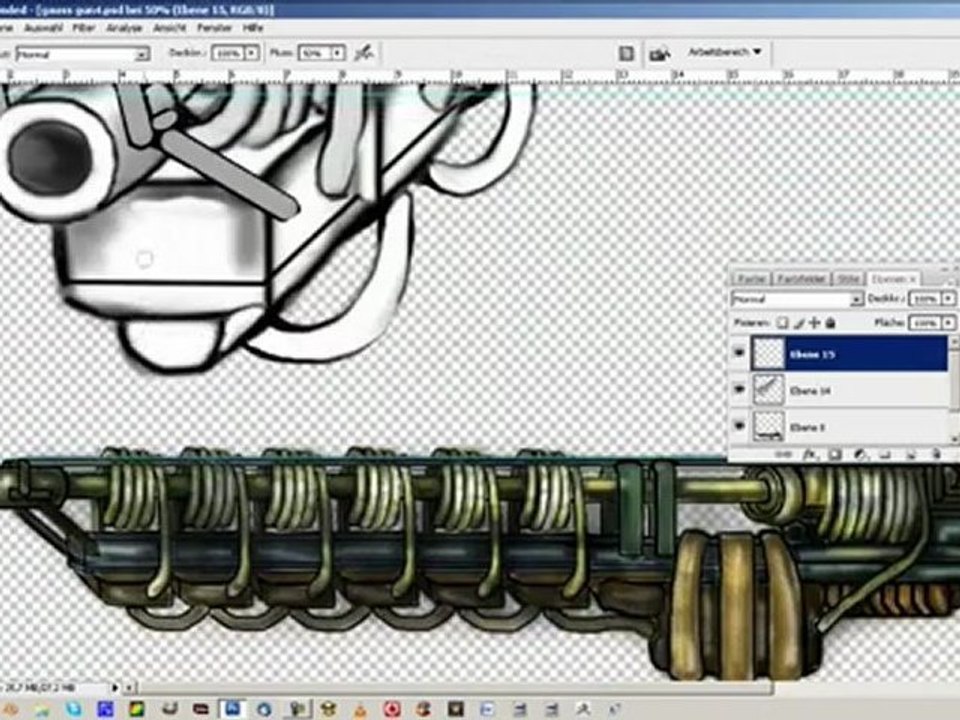Viewport: 960px width, 720px height.
Task: Toggle lock position cross icon
Action: pyautogui.click(x=814, y=323)
